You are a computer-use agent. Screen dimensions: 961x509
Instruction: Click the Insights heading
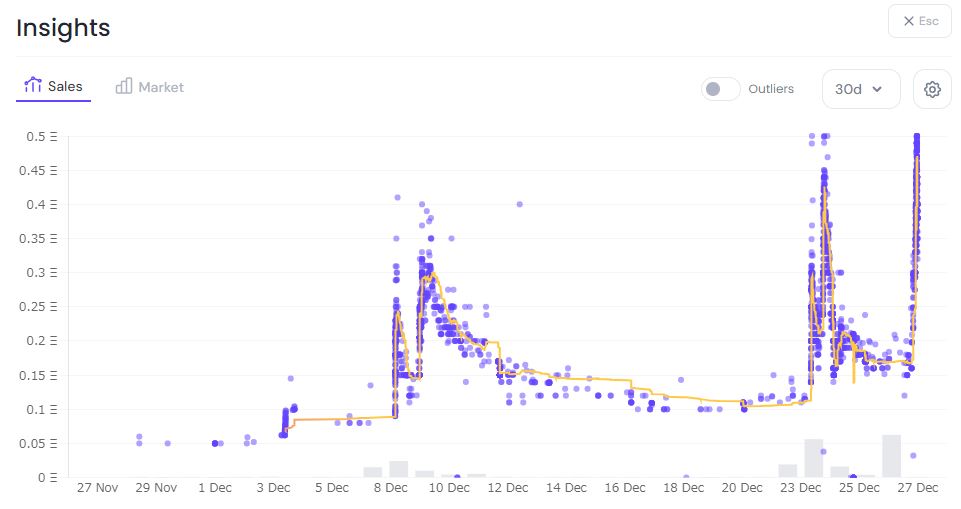pyautogui.click(x=63, y=28)
